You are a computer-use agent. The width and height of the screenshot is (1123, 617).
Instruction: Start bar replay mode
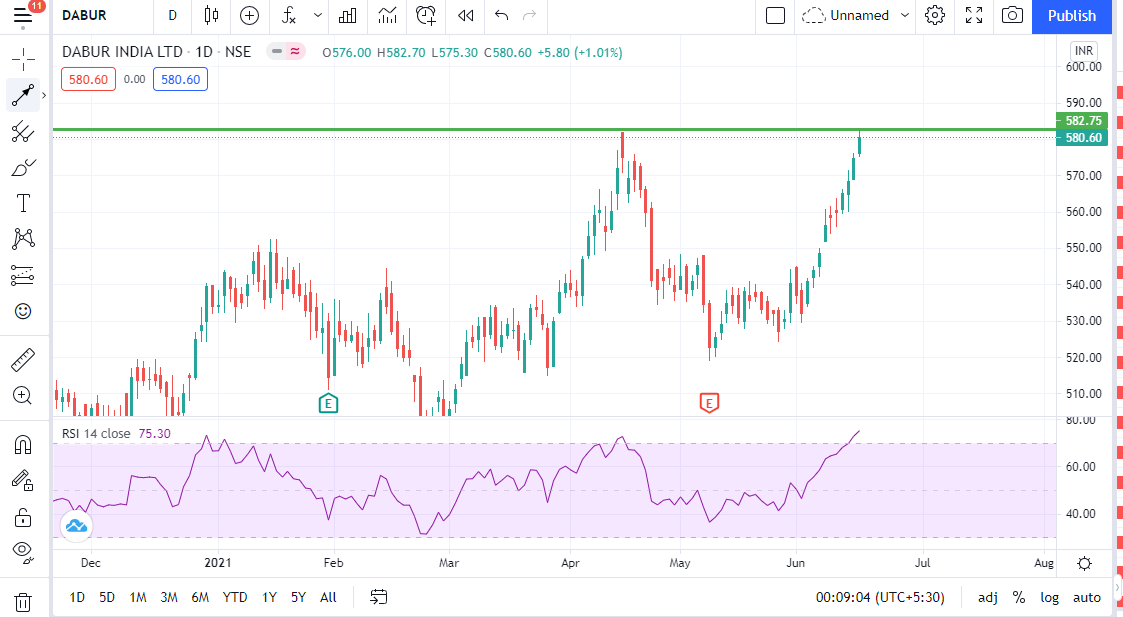click(x=465, y=15)
